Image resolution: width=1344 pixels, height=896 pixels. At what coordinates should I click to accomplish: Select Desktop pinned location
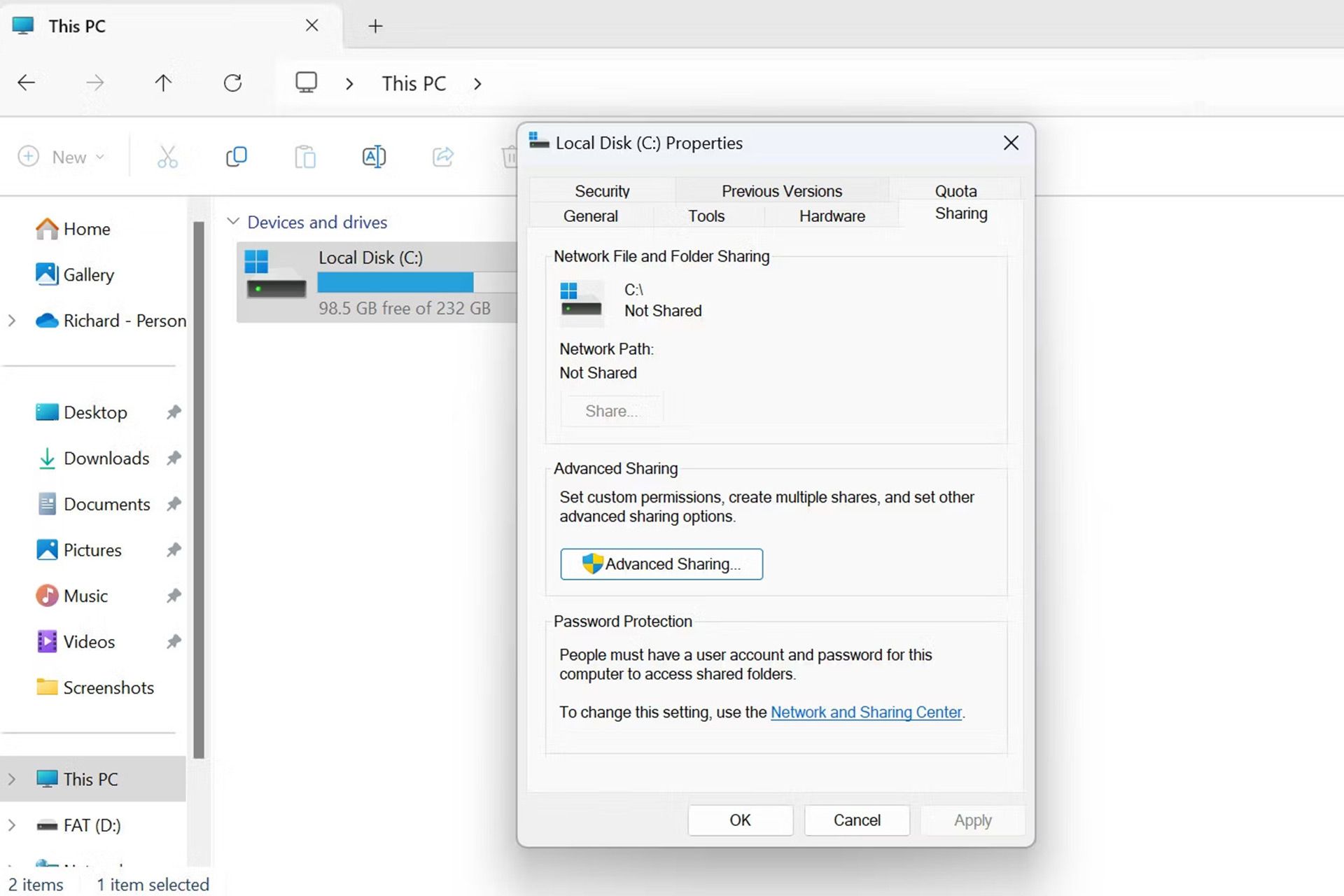click(x=96, y=412)
